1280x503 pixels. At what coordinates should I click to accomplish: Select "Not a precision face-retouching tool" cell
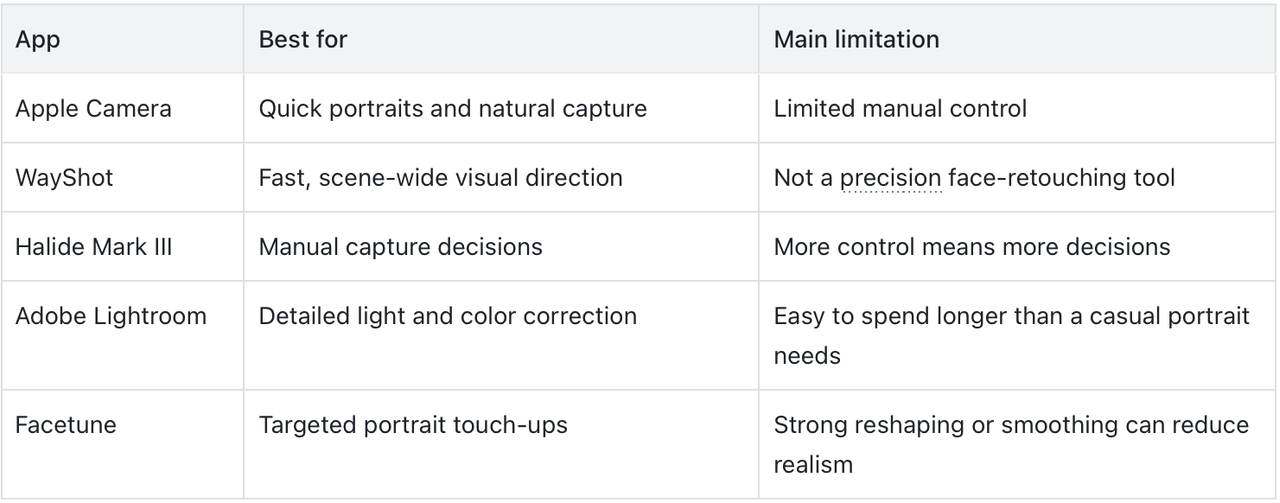pos(1017,177)
